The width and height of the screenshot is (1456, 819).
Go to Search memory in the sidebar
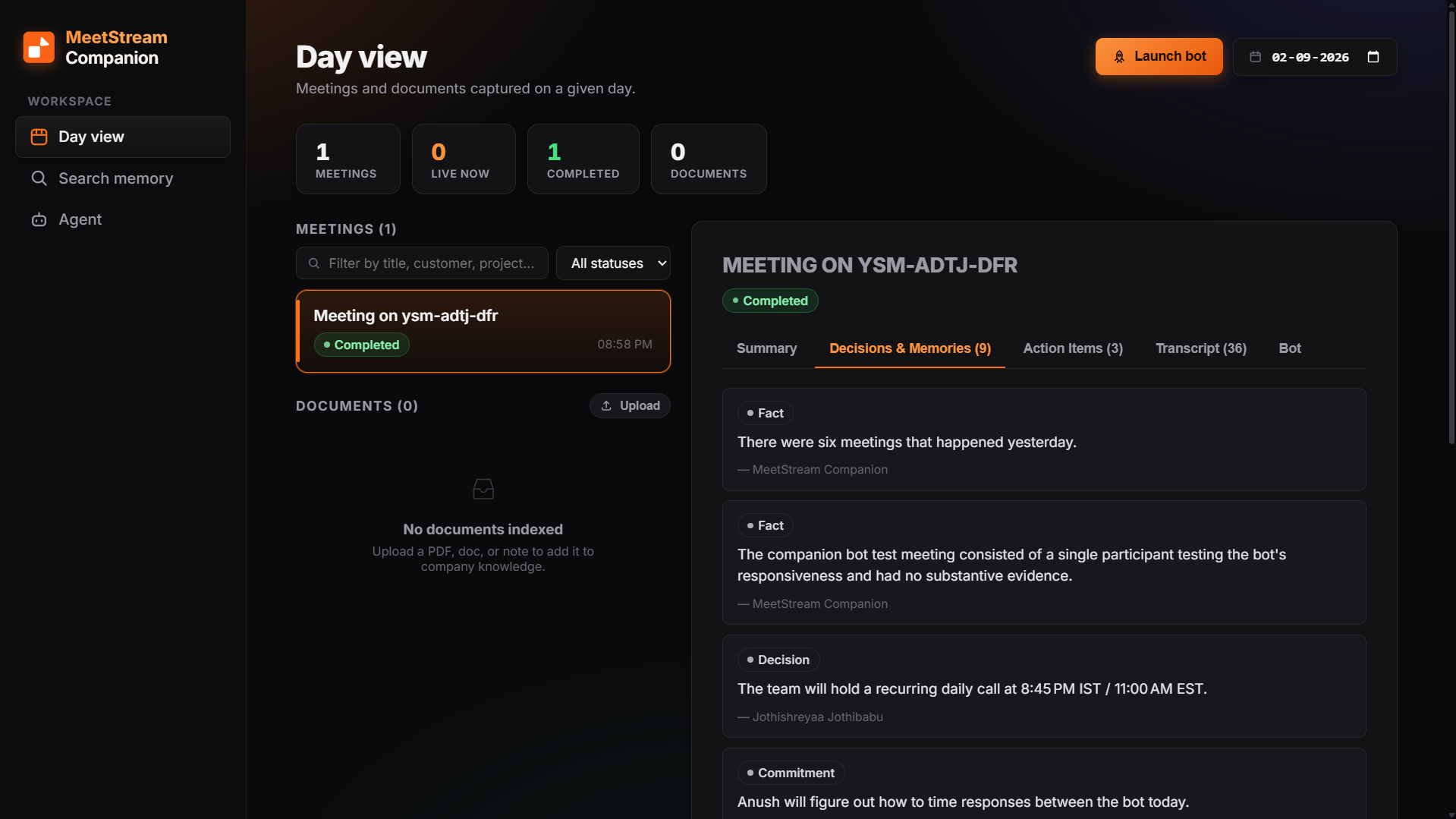[x=123, y=178]
